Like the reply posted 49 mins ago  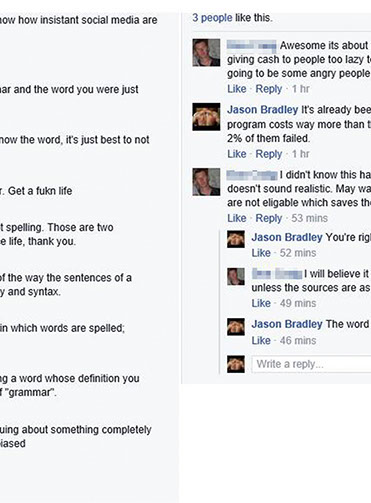pyautogui.click(x=261, y=303)
